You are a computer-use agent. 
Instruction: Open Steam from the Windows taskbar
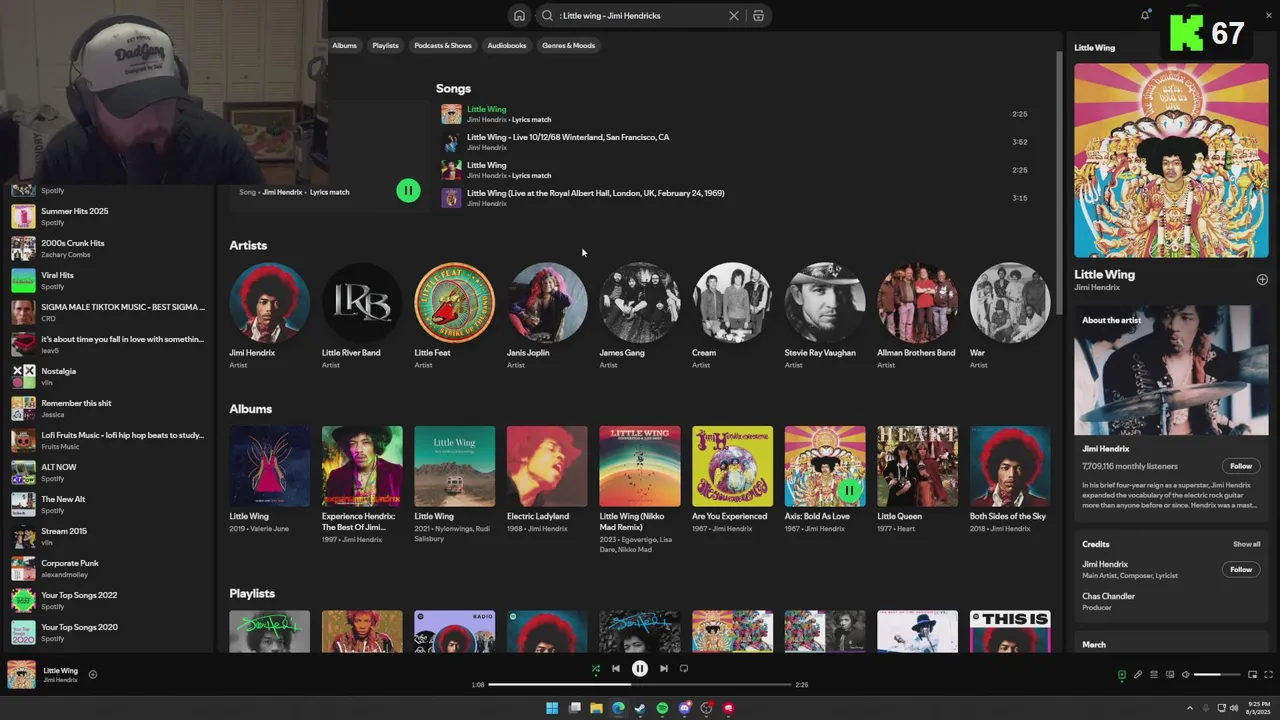click(x=640, y=708)
